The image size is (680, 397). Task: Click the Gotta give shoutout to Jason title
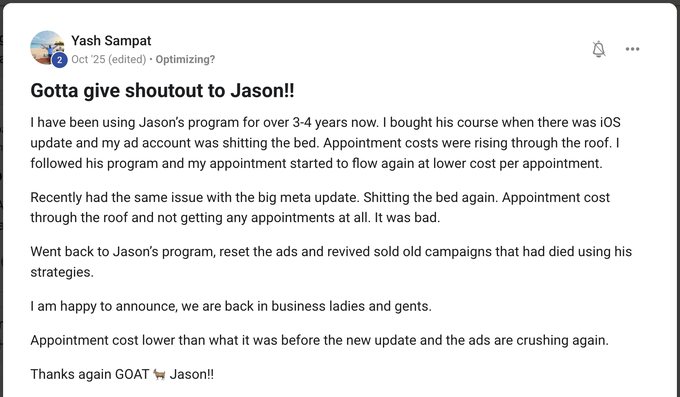(162, 91)
